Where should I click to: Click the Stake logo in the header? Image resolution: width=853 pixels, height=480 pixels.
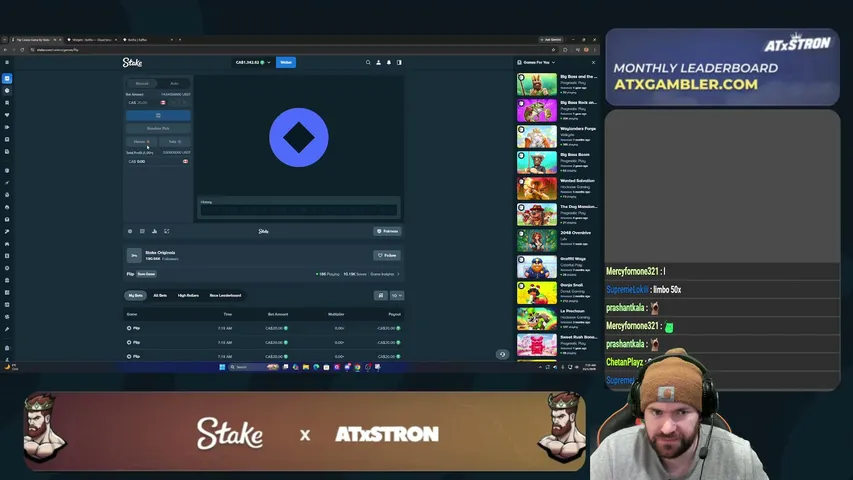point(132,63)
